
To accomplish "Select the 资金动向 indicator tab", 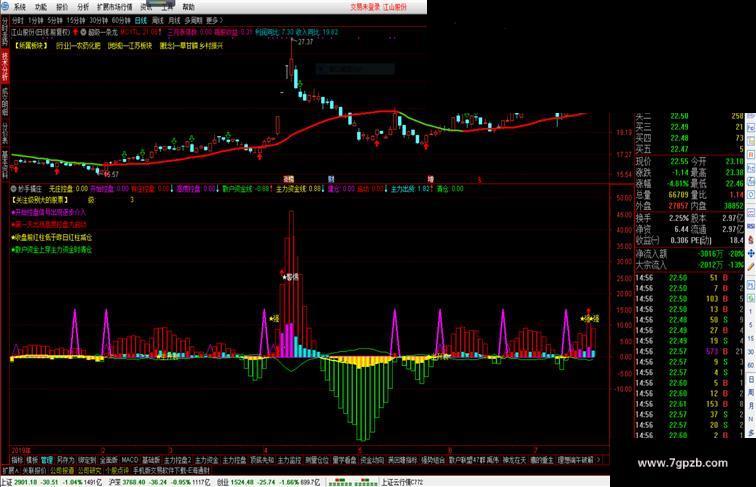I will click(372, 460).
